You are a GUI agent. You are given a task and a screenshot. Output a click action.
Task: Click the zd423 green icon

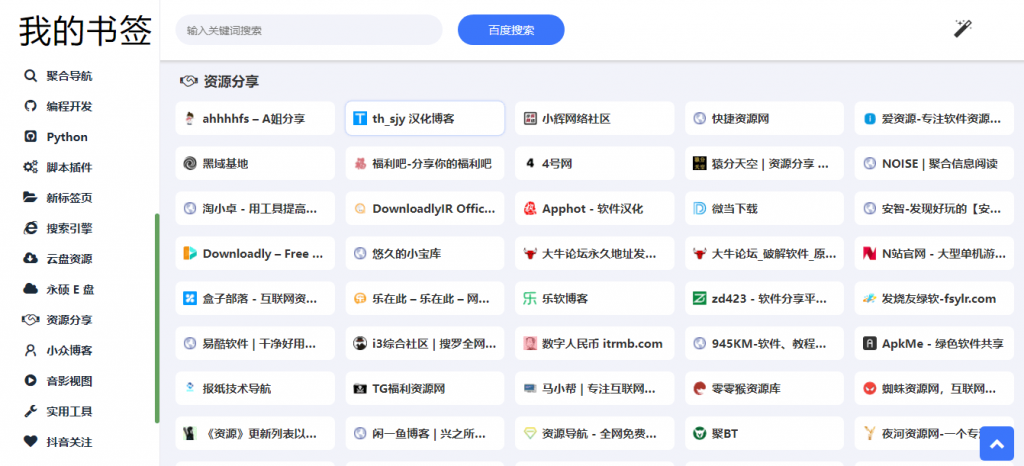click(x=699, y=298)
